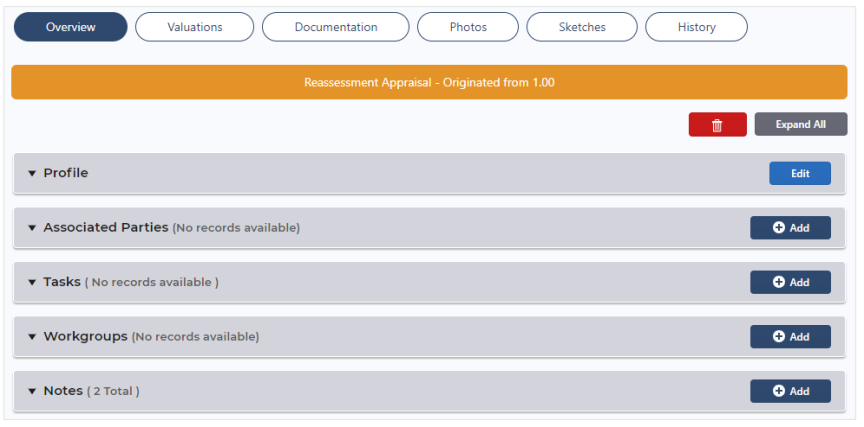Expand the Workgroups section arrow
The image size is (864, 427).
pos(31,337)
